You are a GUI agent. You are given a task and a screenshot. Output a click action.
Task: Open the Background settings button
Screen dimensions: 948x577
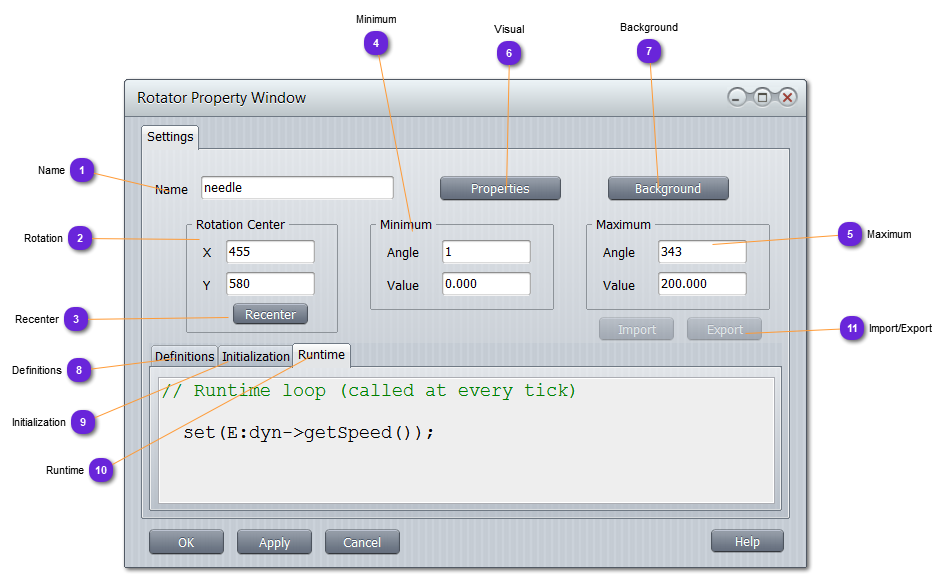tap(668, 188)
